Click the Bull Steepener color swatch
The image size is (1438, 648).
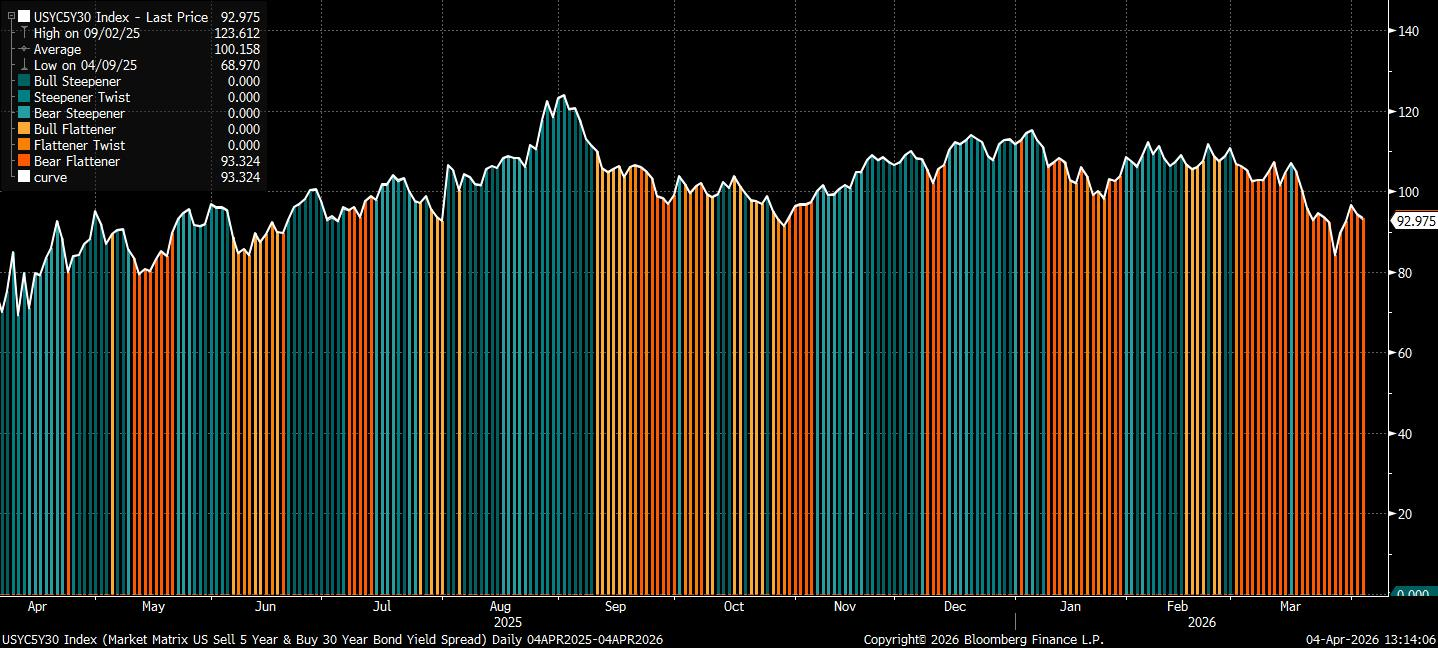24,81
